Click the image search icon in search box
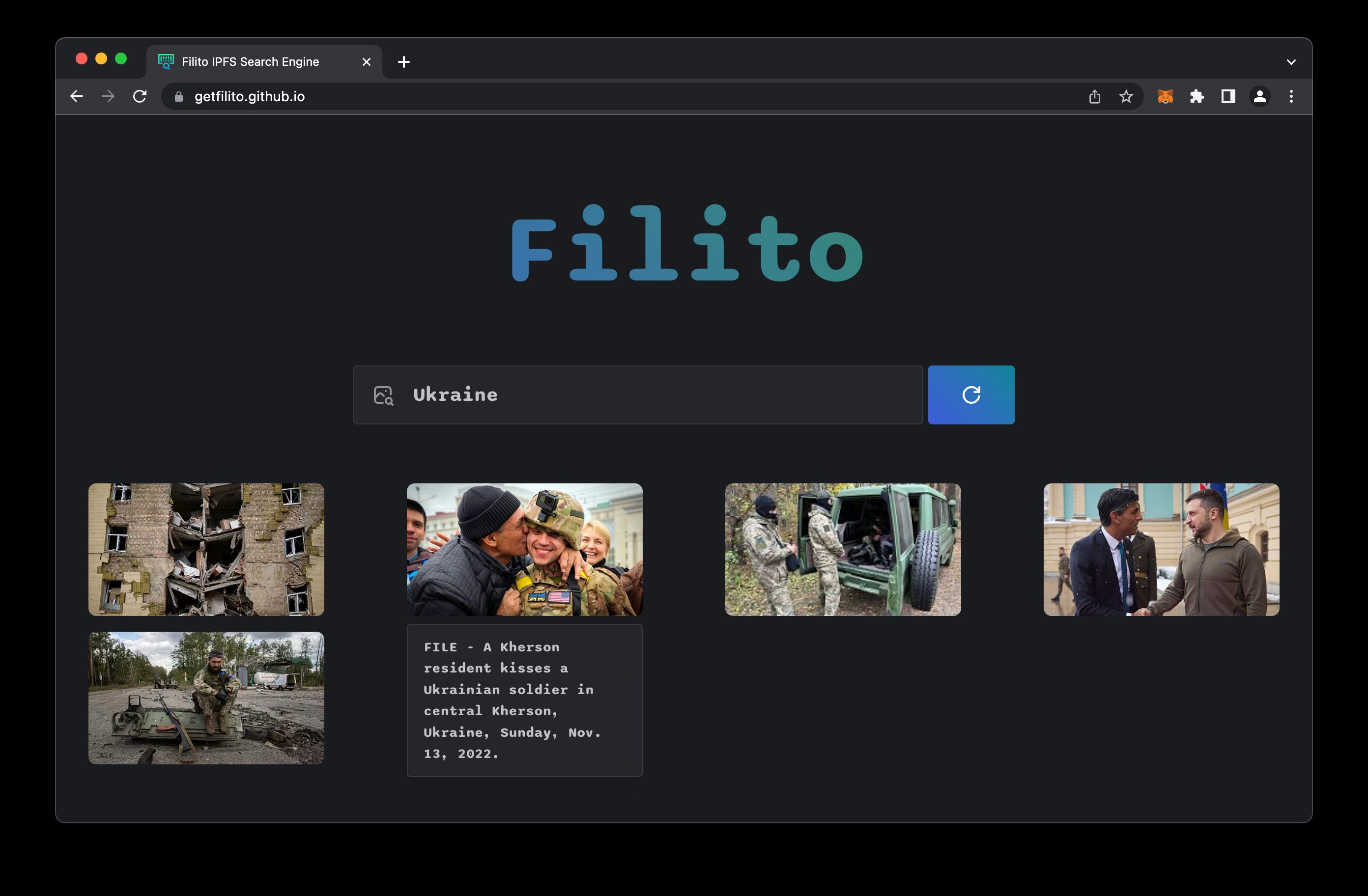1368x896 pixels. tap(383, 395)
